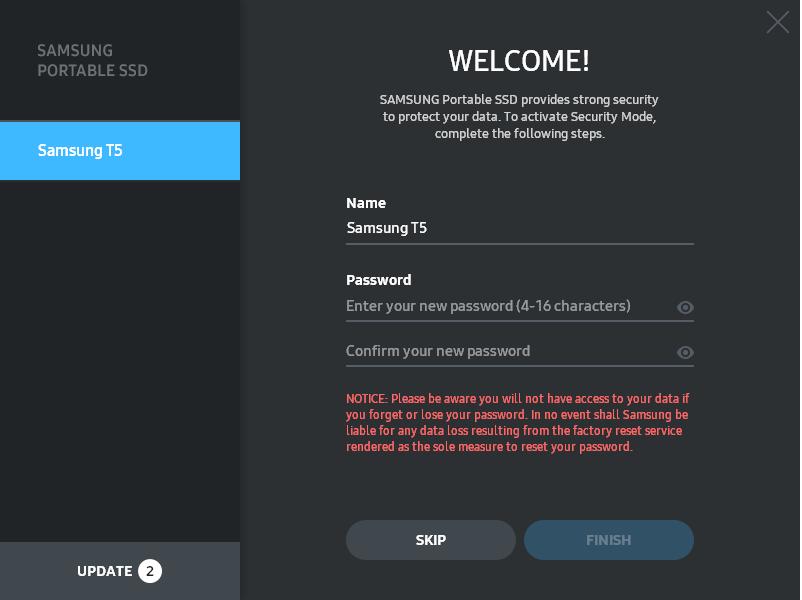Click the Password label heading

378,280
